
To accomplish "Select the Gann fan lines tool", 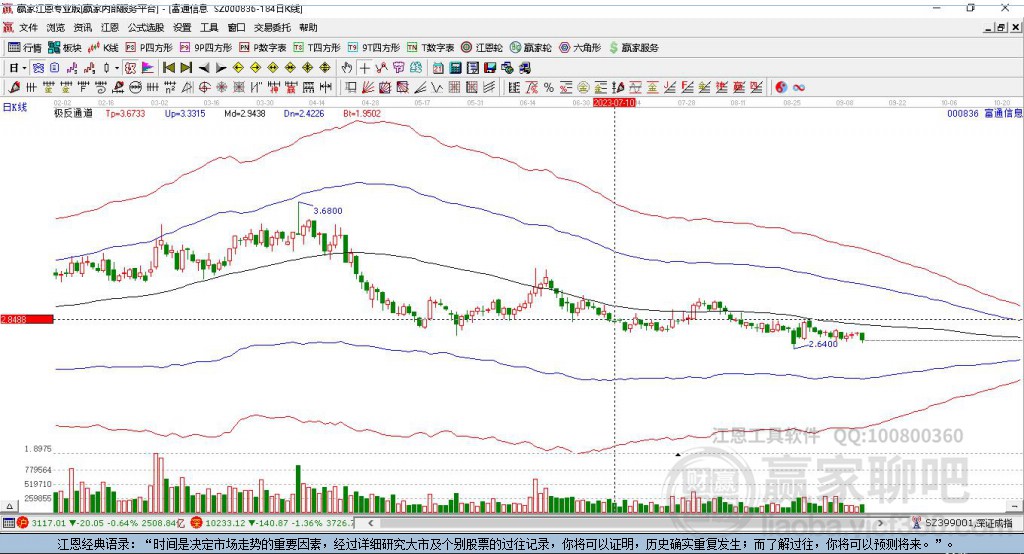I will point(368,88).
